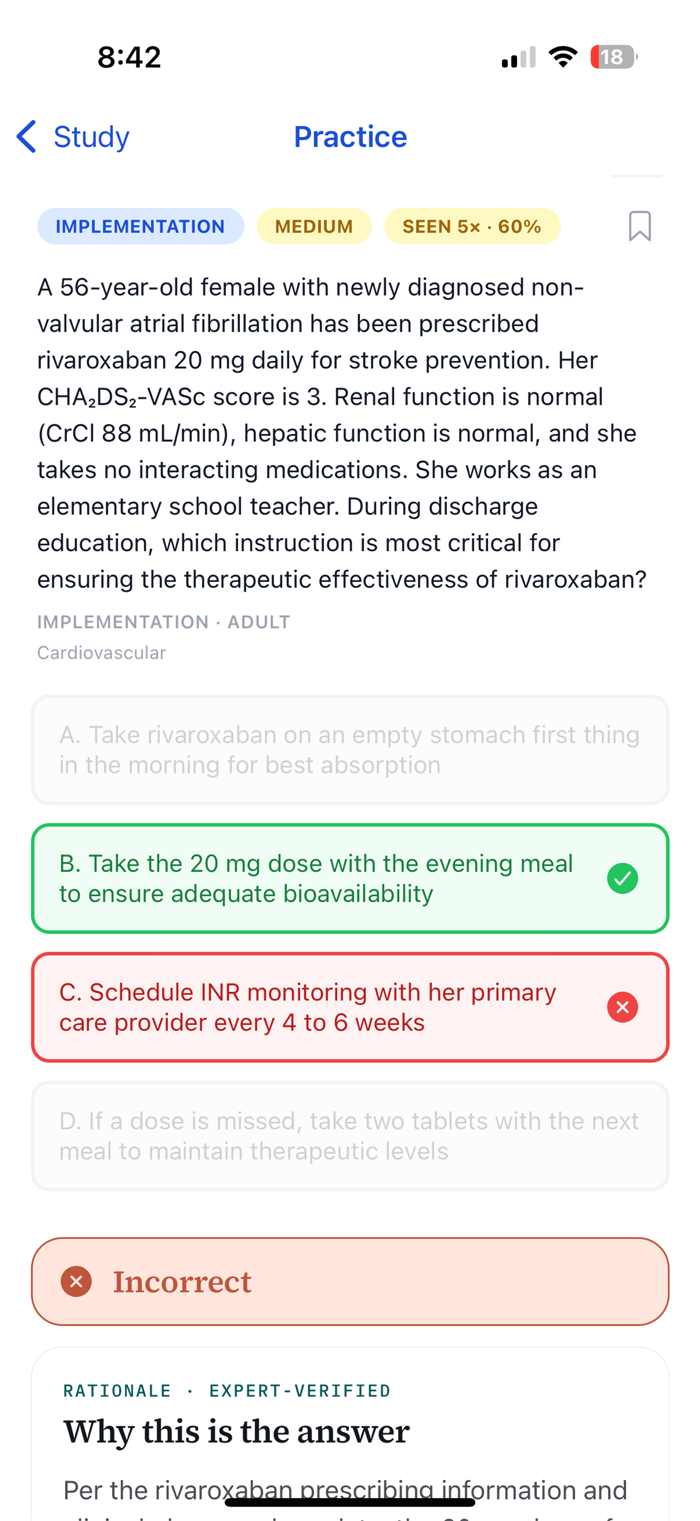Select answer B about evening meal dosing
This screenshot has width=700, height=1521.
(x=350, y=878)
